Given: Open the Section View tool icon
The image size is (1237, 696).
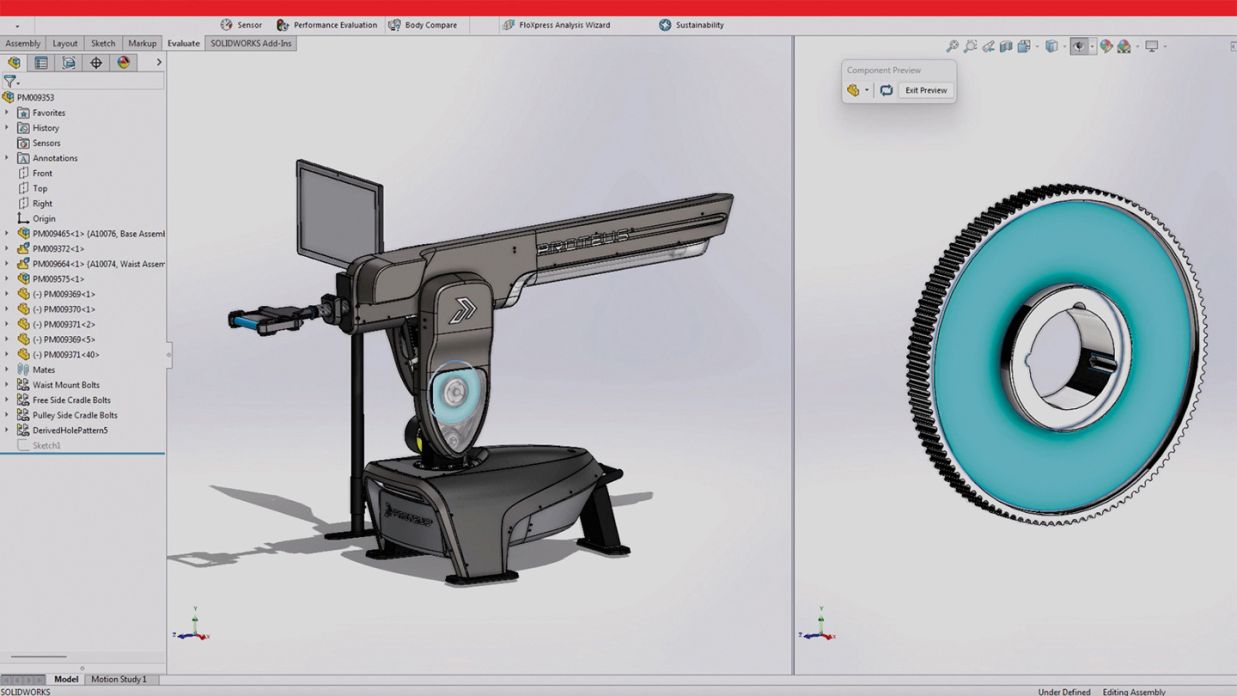Looking at the screenshot, I should [x=1006, y=46].
